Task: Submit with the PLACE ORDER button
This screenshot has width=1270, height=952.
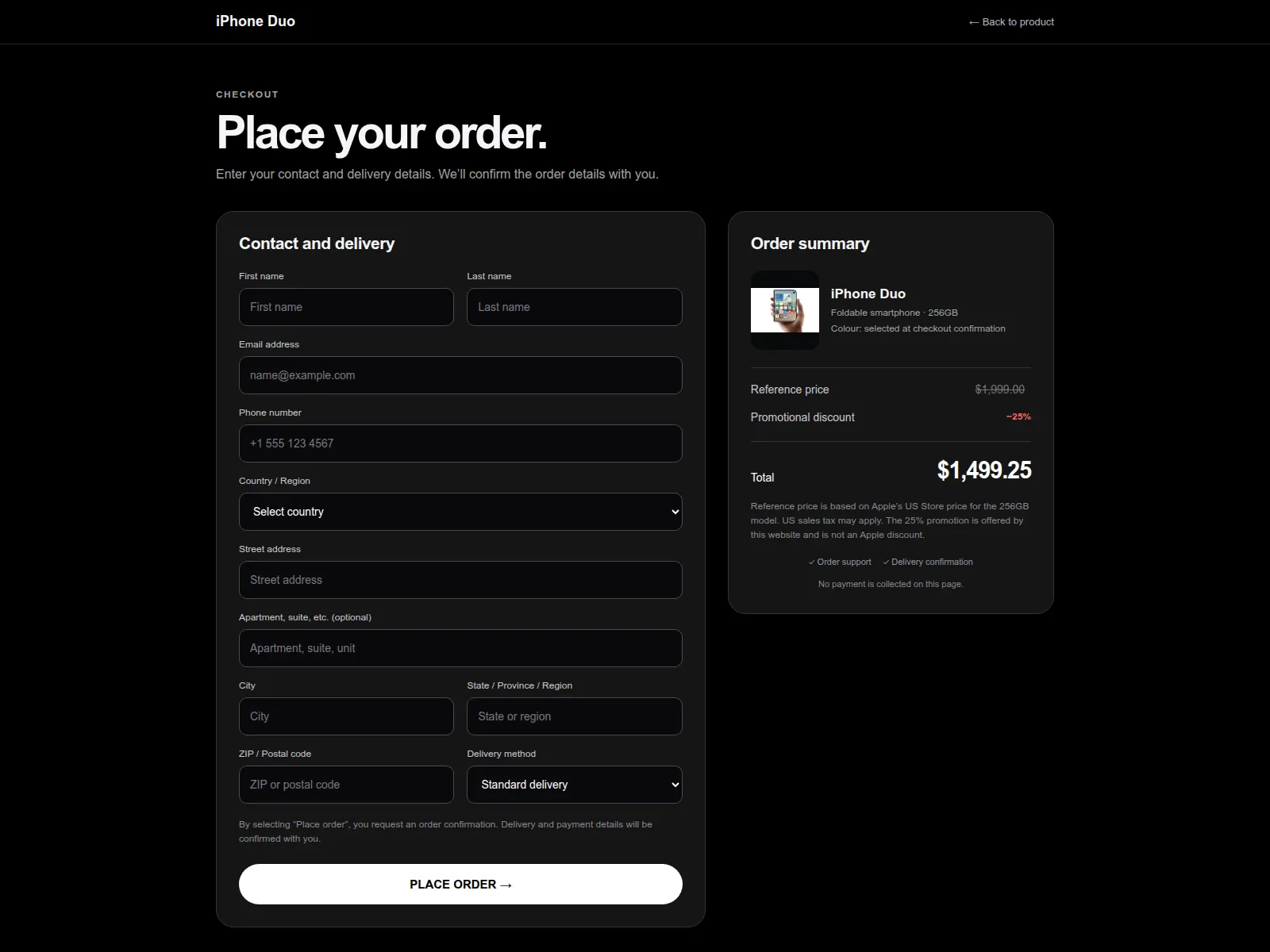Action: pyautogui.click(x=460, y=884)
